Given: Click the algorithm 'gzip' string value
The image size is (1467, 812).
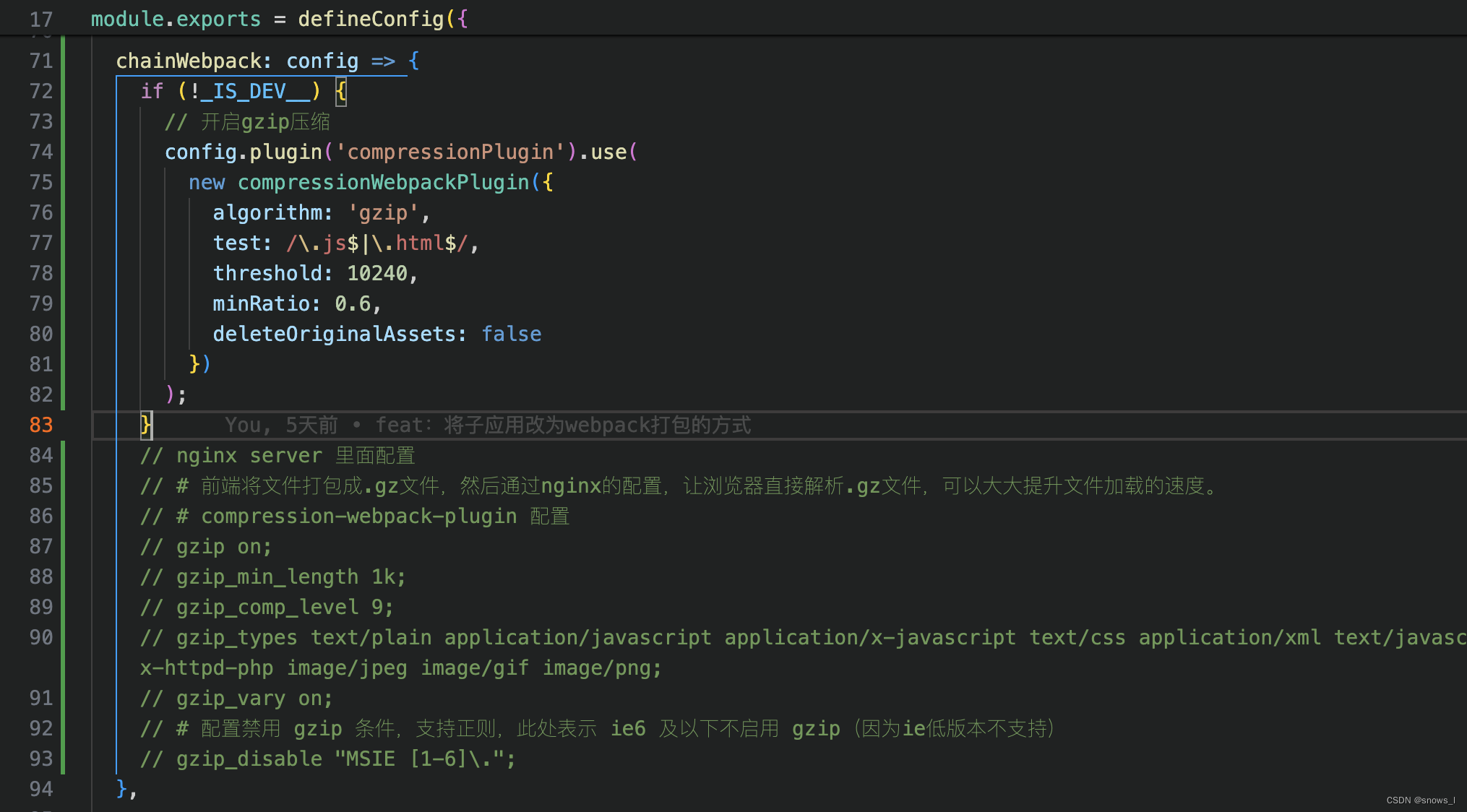Looking at the screenshot, I should pyautogui.click(x=383, y=212).
